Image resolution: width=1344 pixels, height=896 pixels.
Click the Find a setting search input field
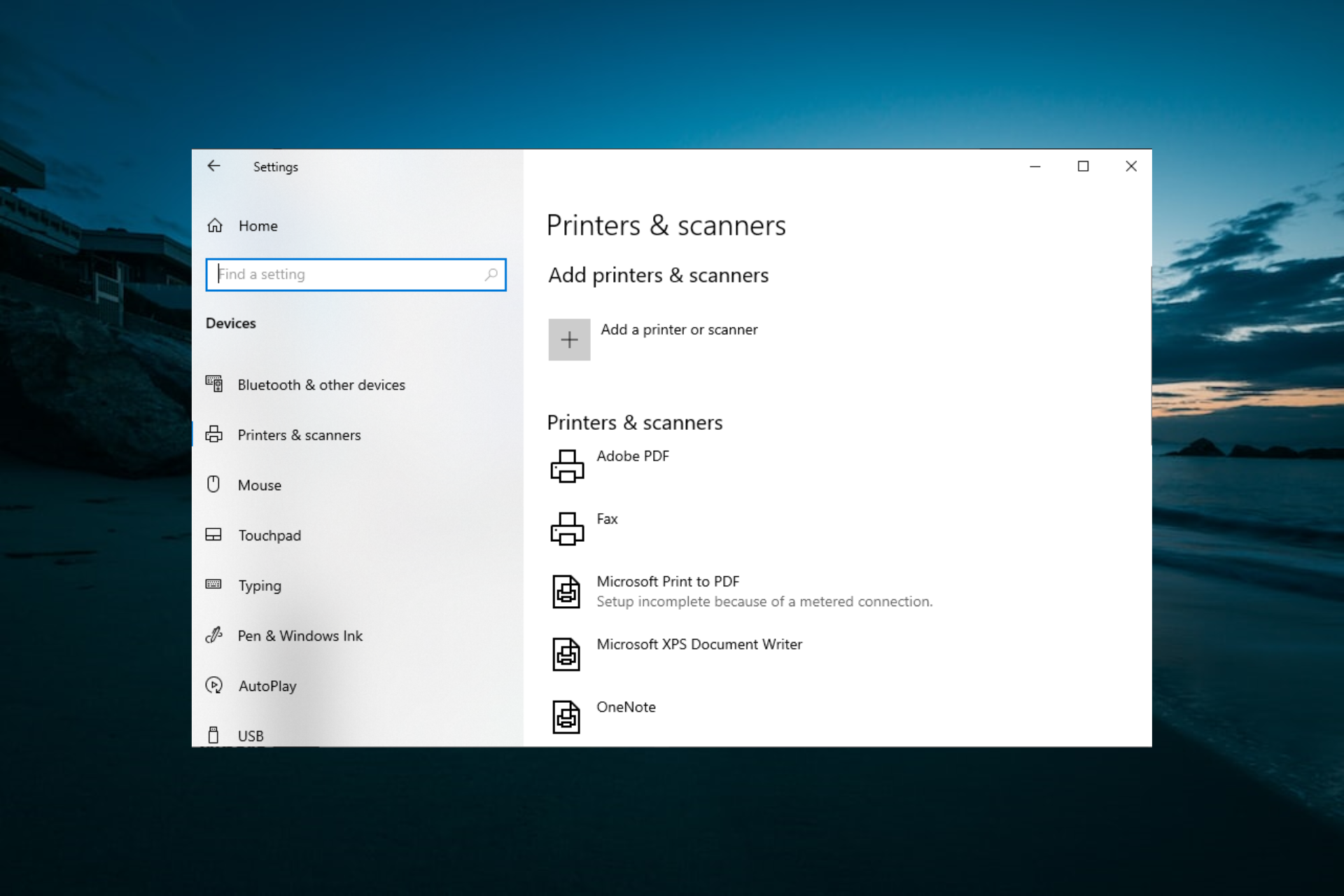(355, 273)
